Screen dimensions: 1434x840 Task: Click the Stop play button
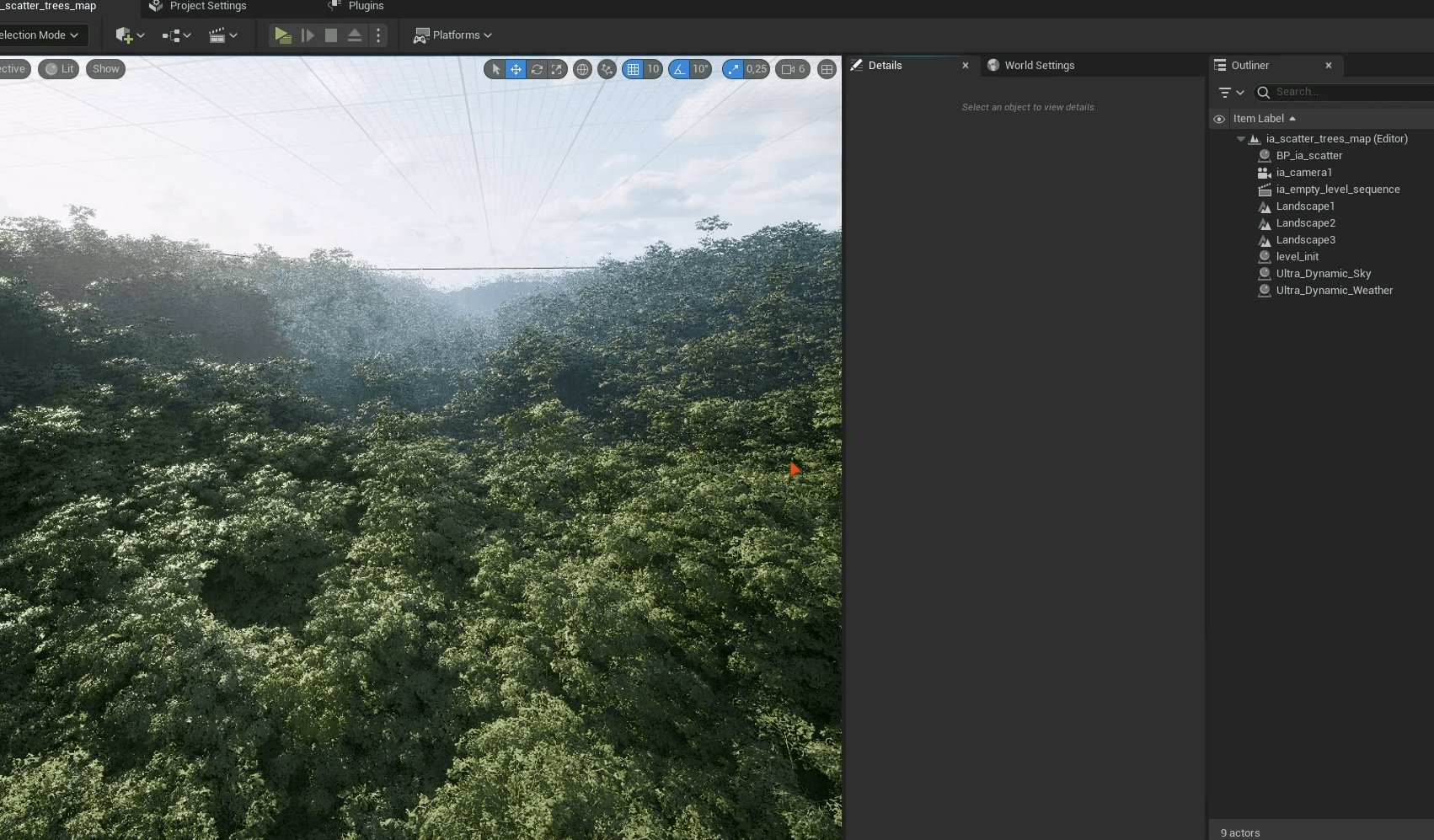331,35
